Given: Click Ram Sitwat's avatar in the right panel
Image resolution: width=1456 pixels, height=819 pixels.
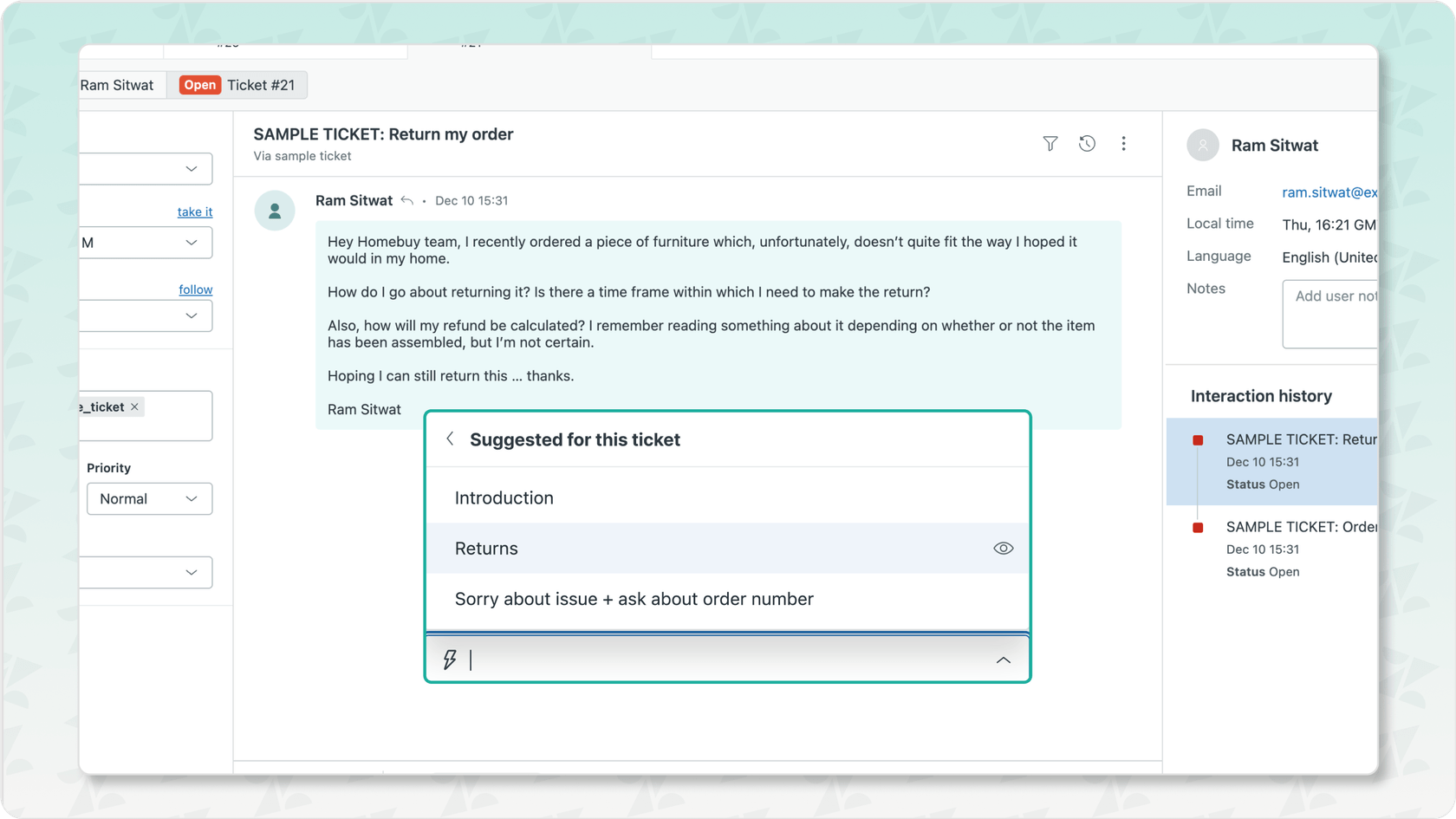Looking at the screenshot, I should pos(1202,145).
